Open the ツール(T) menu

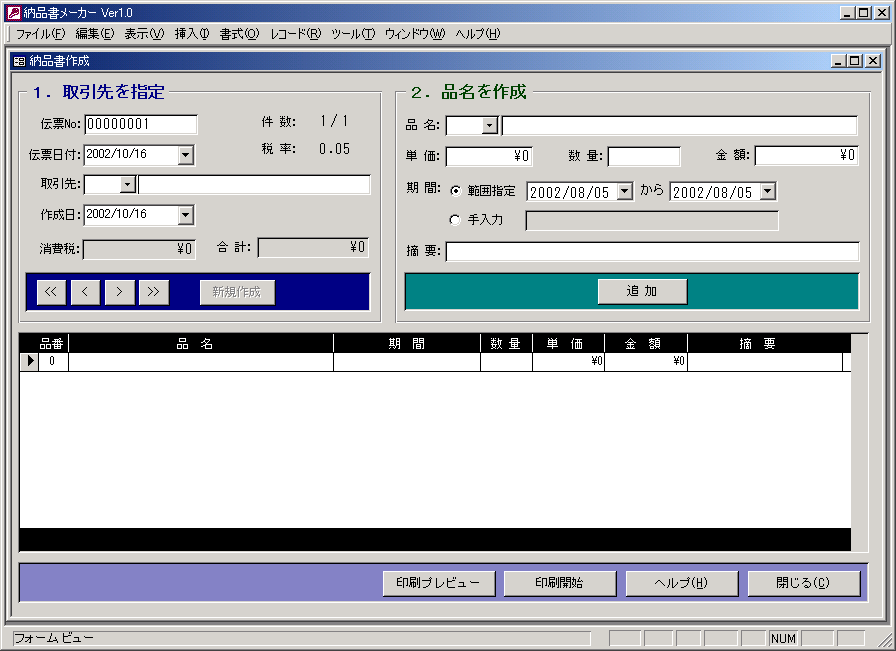pyautogui.click(x=353, y=34)
